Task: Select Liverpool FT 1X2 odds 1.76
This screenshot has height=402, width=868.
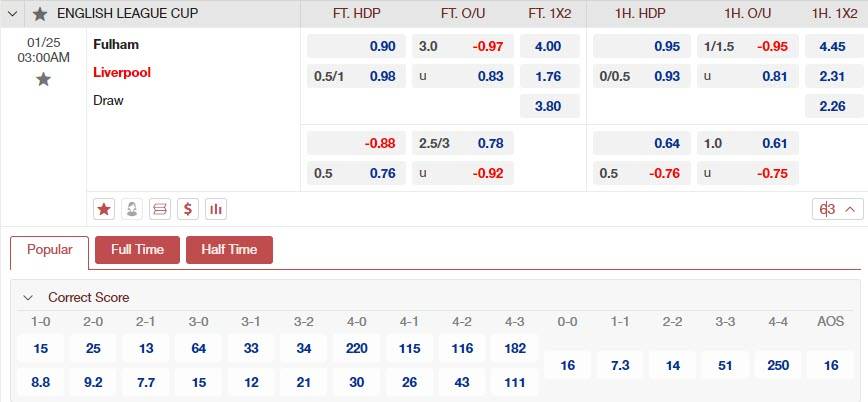Action: coord(548,76)
